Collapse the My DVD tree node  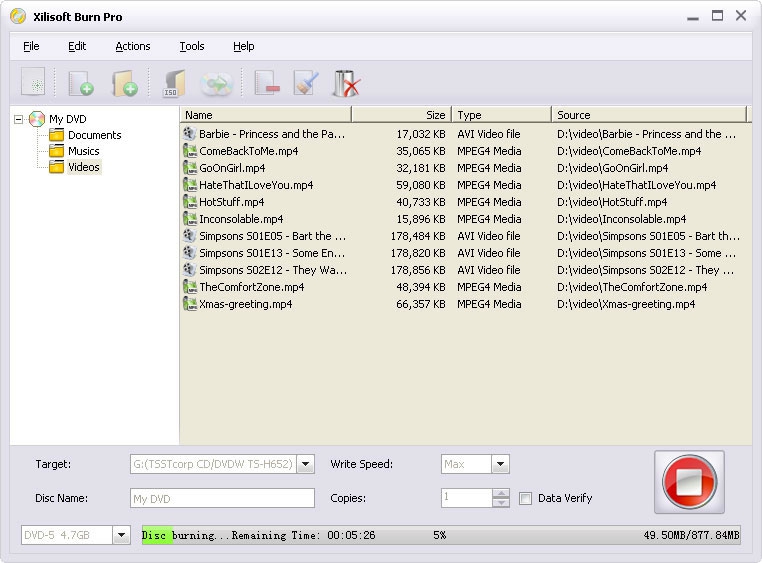pyautogui.click(x=18, y=119)
